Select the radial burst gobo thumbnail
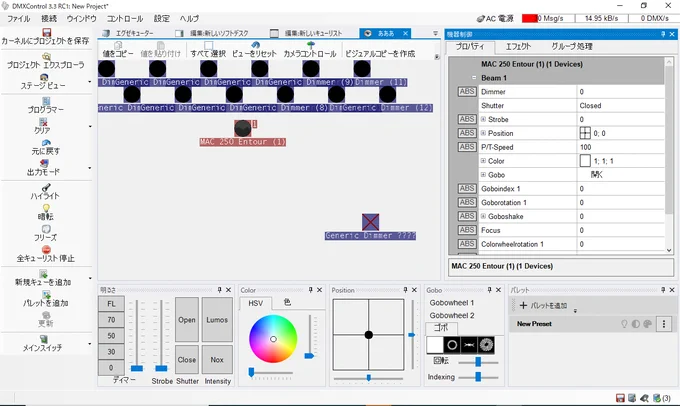Image resolution: width=680 pixels, height=406 pixels. point(486,345)
